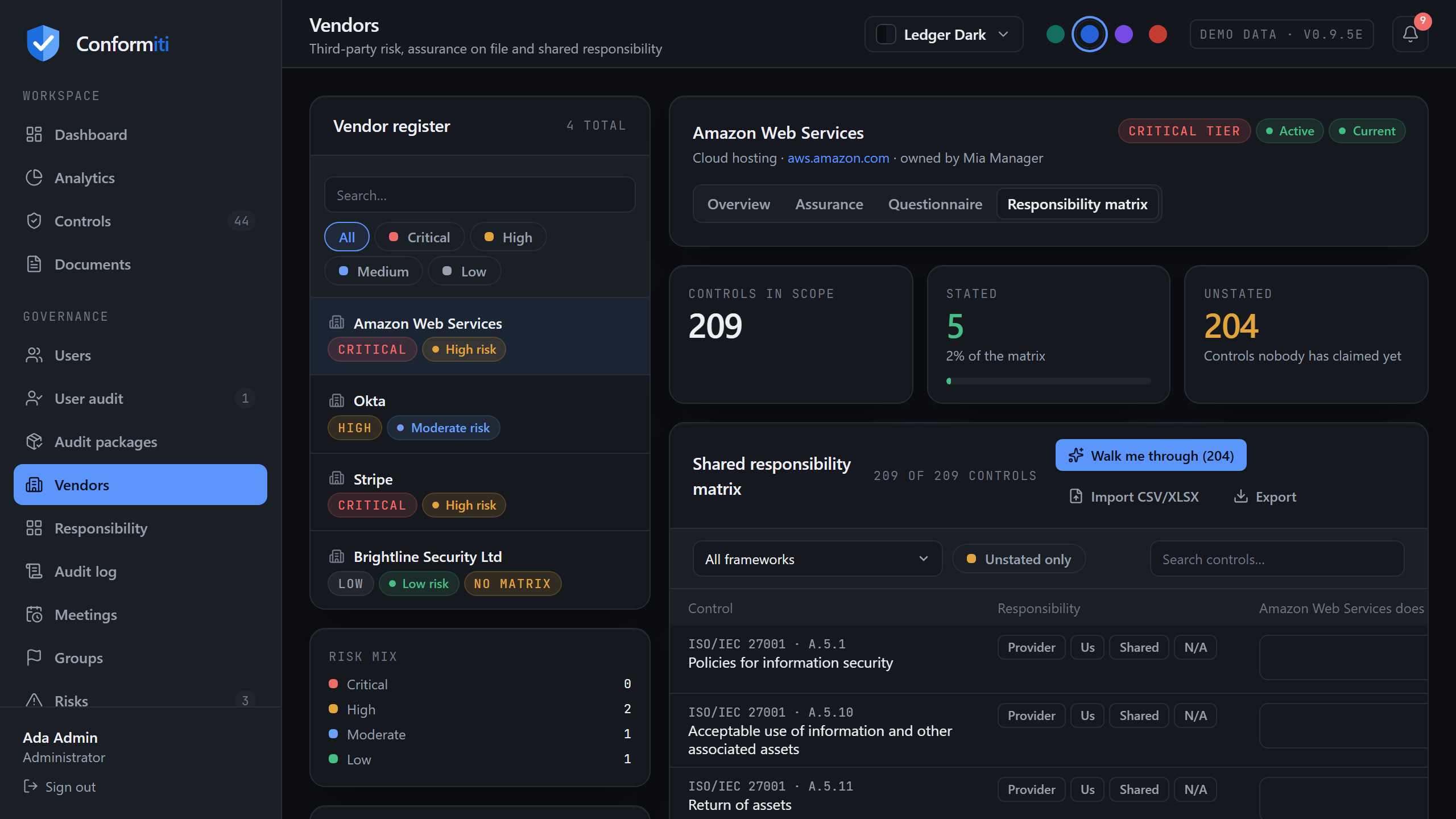Open the aws.amazon.com link

[838, 158]
